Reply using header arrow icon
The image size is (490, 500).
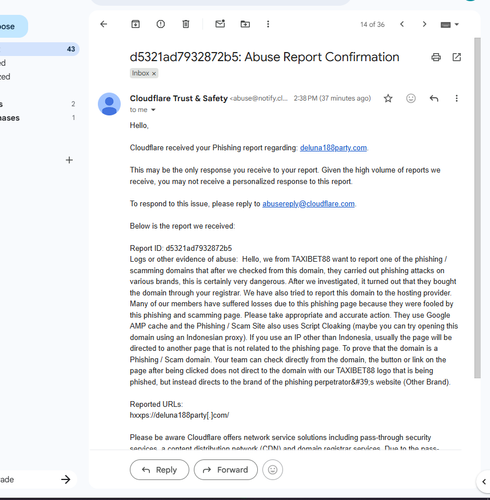434,98
